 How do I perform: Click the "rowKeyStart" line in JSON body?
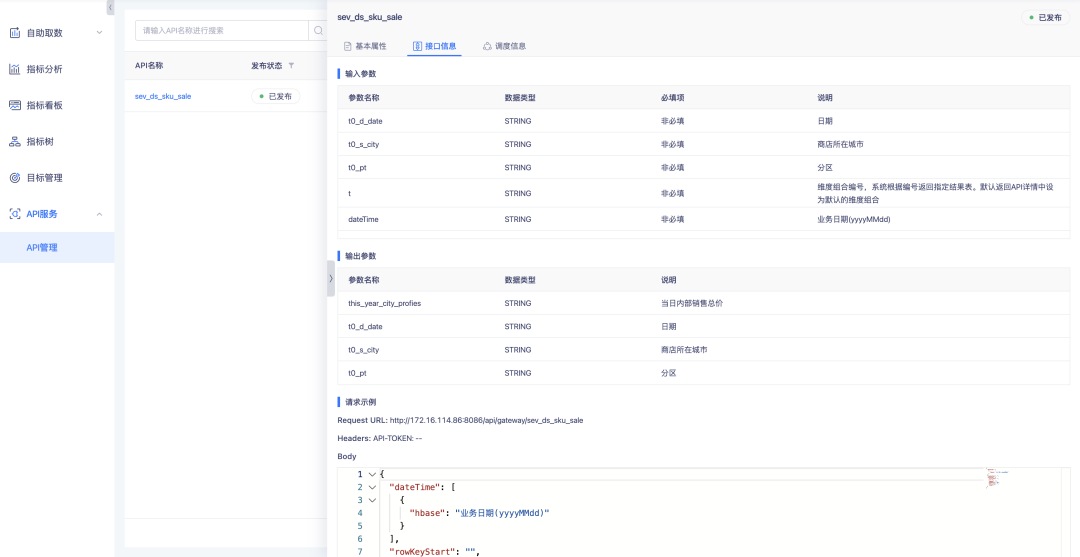[434, 551]
